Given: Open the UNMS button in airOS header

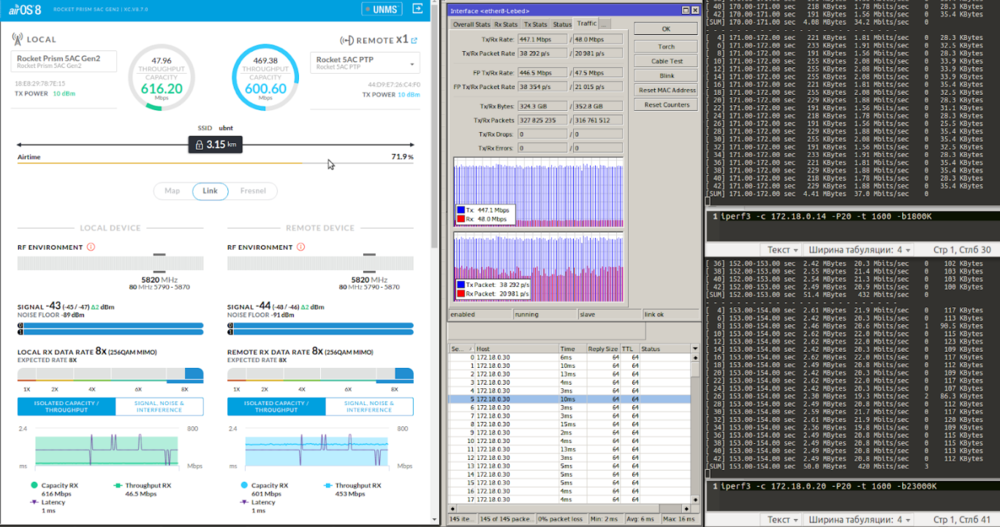Looking at the screenshot, I should (x=381, y=9).
